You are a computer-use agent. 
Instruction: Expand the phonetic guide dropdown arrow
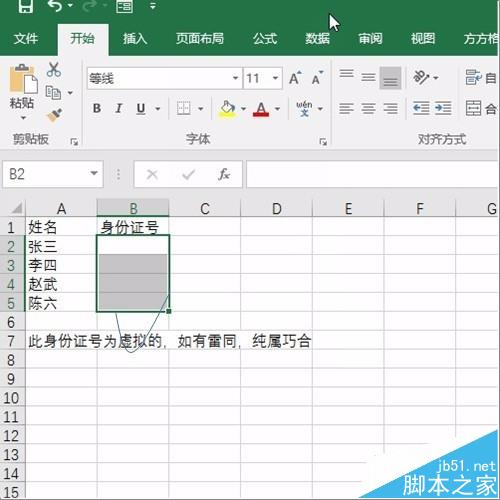coord(320,109)
